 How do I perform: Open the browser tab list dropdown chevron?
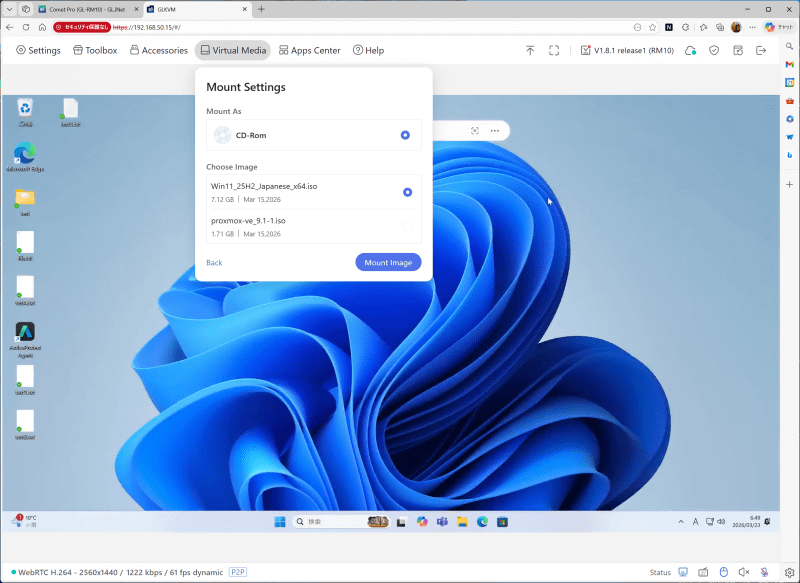click(x=10, y=9)
